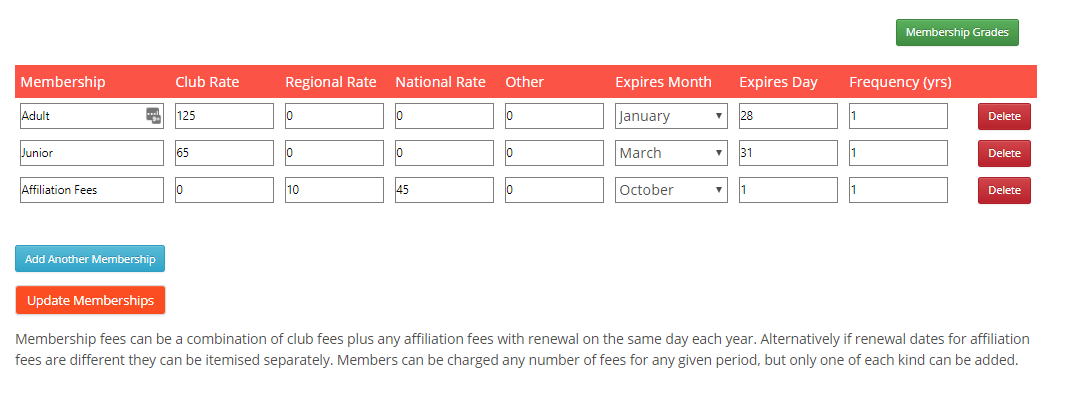Select the Adult expires day field showing 28
Image resolution: width=1070 pixels, height=407 pixels.
coord(788,116)
